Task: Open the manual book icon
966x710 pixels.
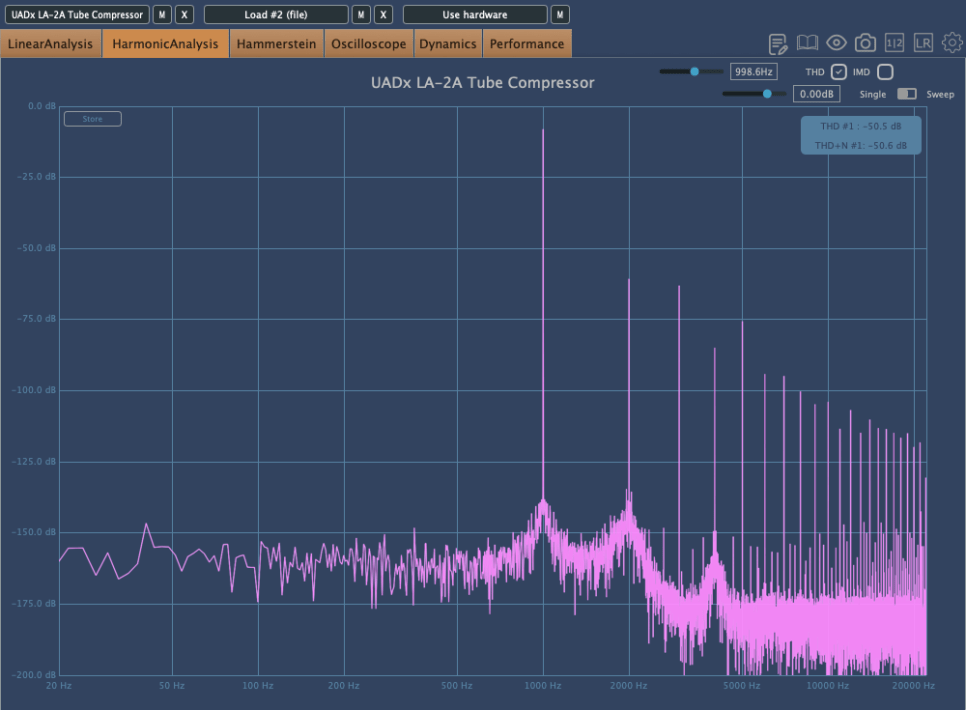Action: tap(807, 43)
